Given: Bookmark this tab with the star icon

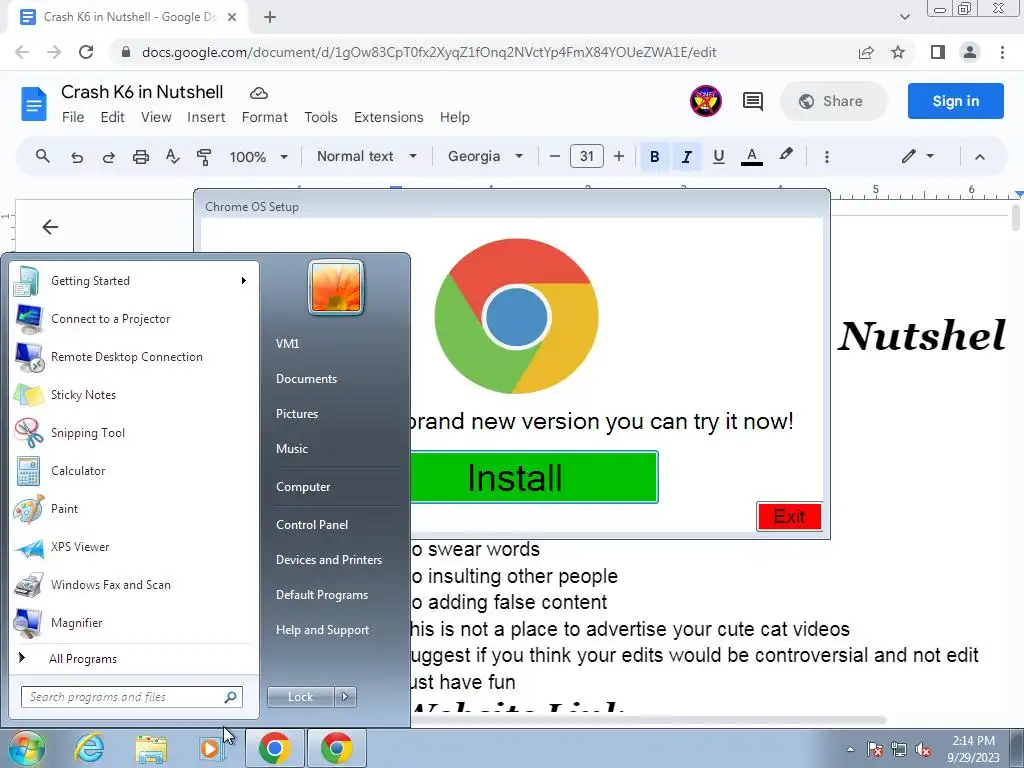Looking at the screenshot, I should click(x=898, y=52).
